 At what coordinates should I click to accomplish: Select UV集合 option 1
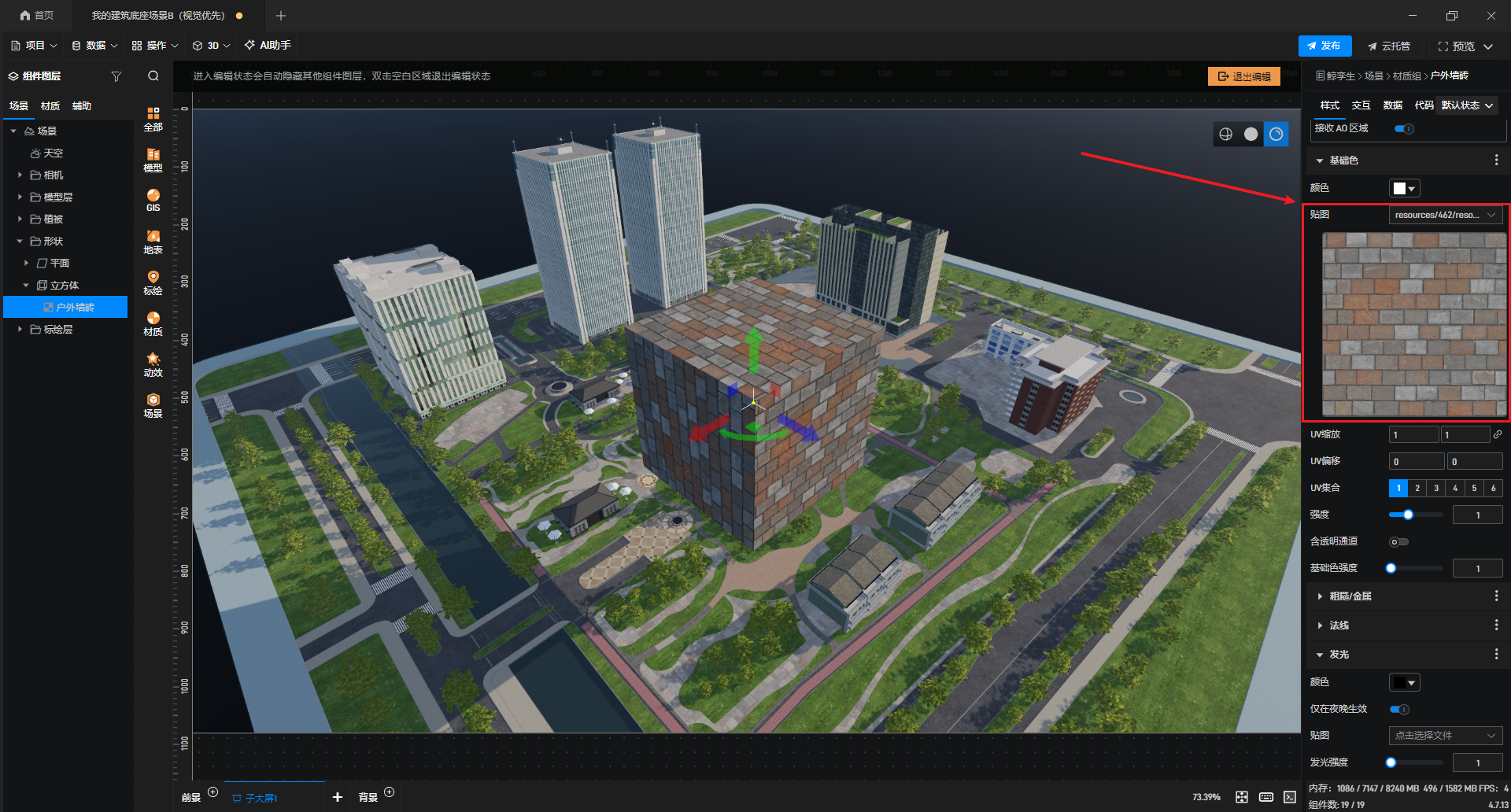[x=1398, y=488]
